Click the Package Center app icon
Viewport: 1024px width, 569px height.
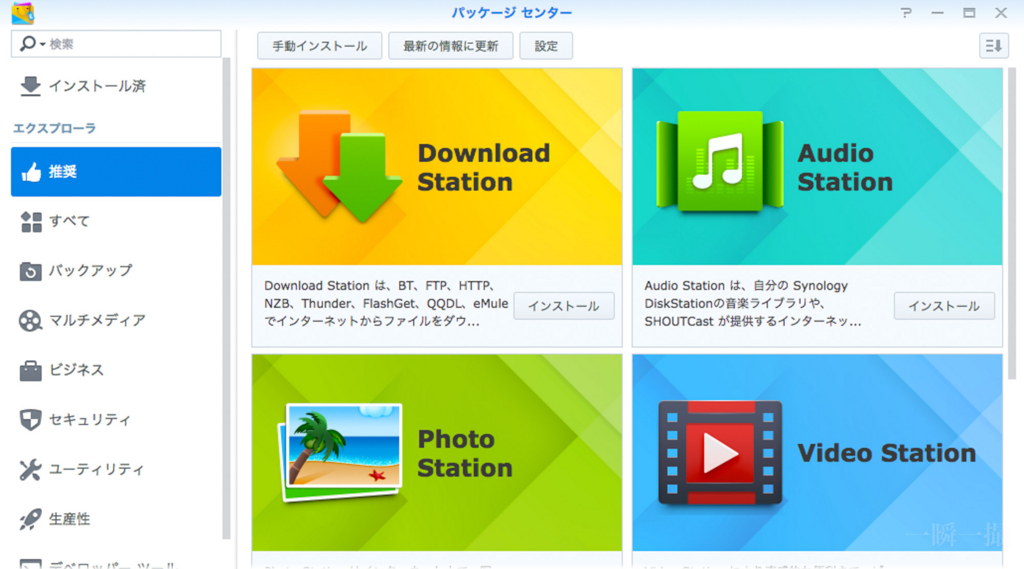23,12
